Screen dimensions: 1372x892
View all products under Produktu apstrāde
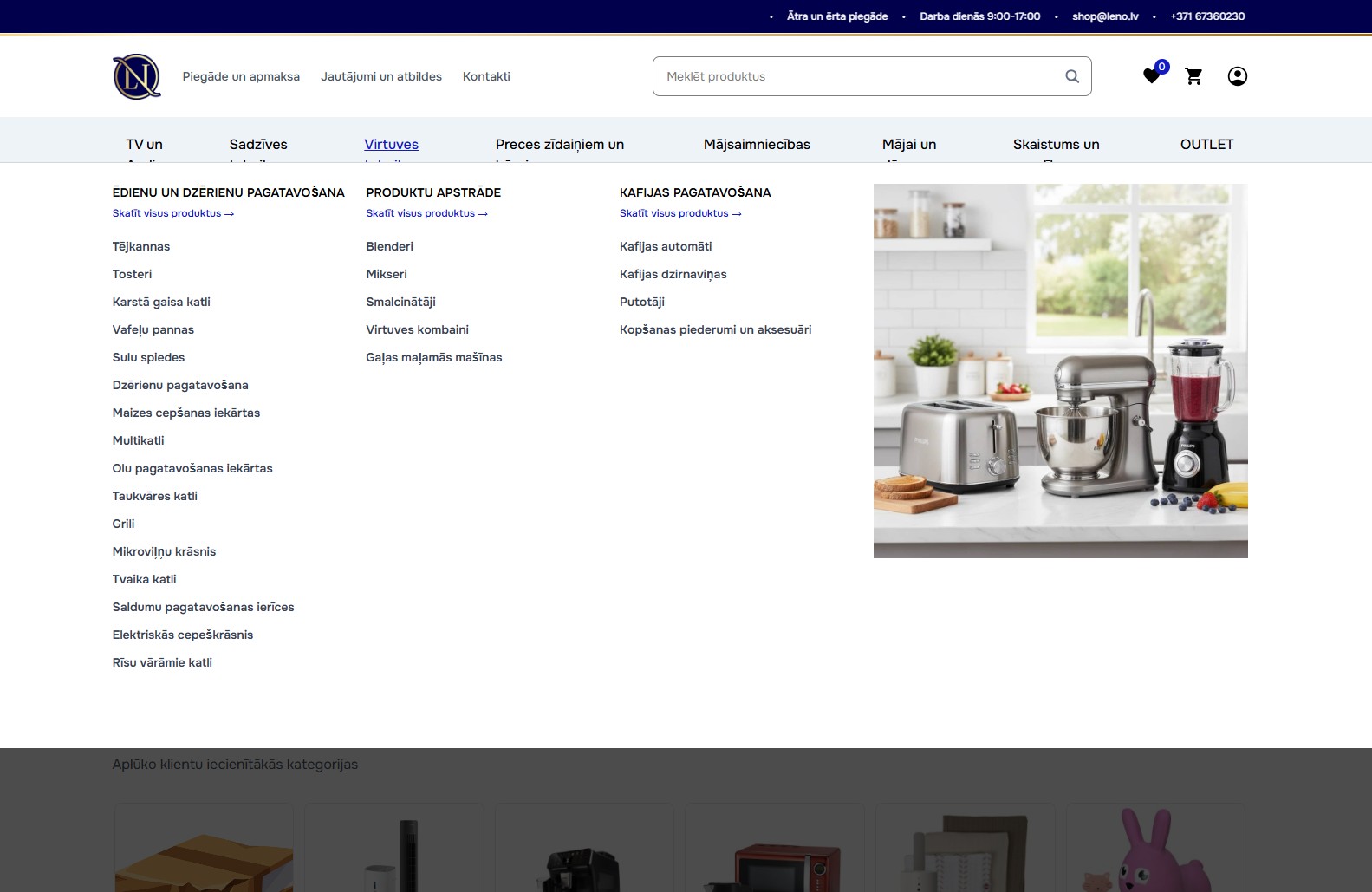(426, 213)
